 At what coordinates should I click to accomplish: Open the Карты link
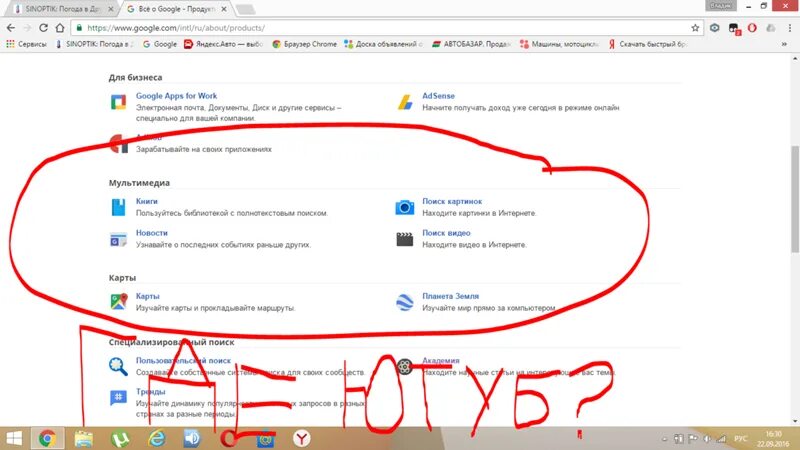coord(147,296)
